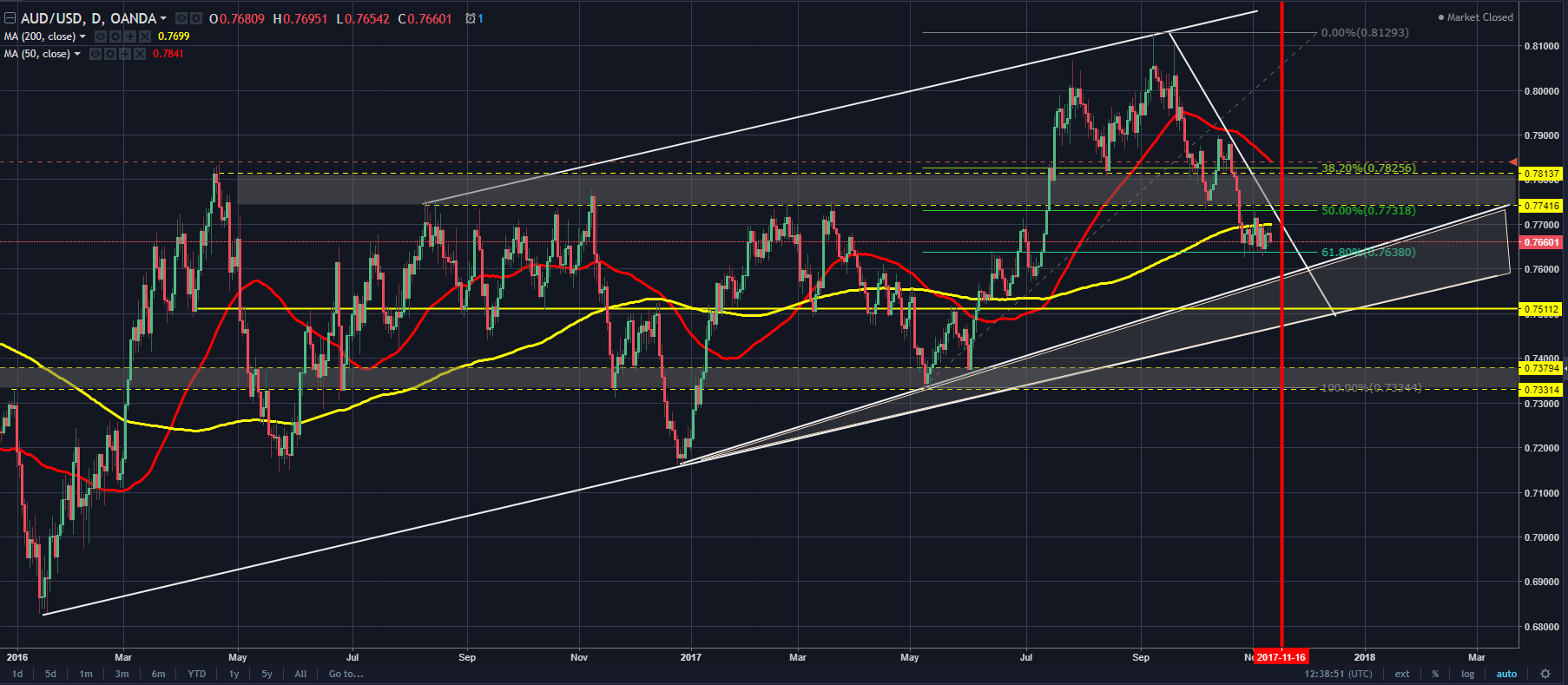The height and width of the screenshot is (685, 1568).
Task: Select the 1y time range
Action: click(x=234, y=674)
